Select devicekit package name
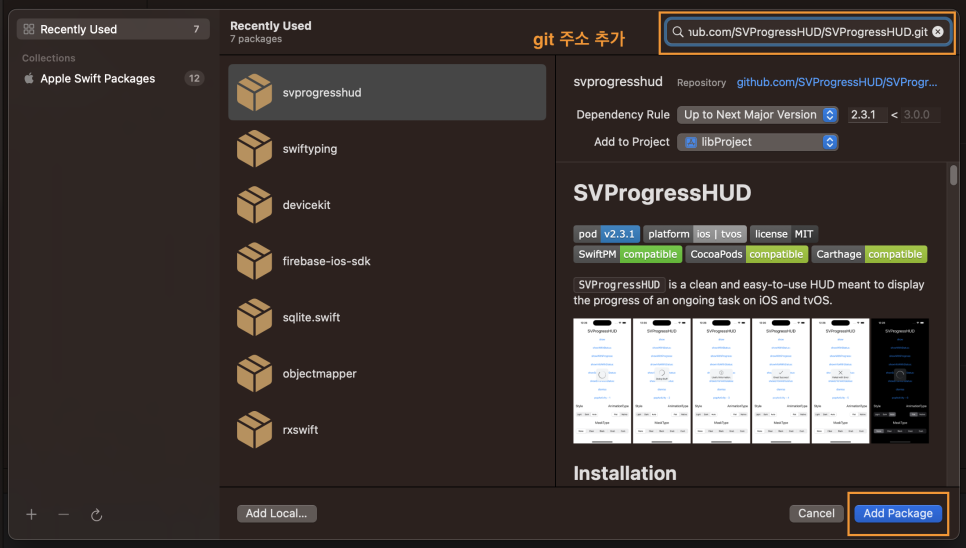 click(x=306, y=204)
